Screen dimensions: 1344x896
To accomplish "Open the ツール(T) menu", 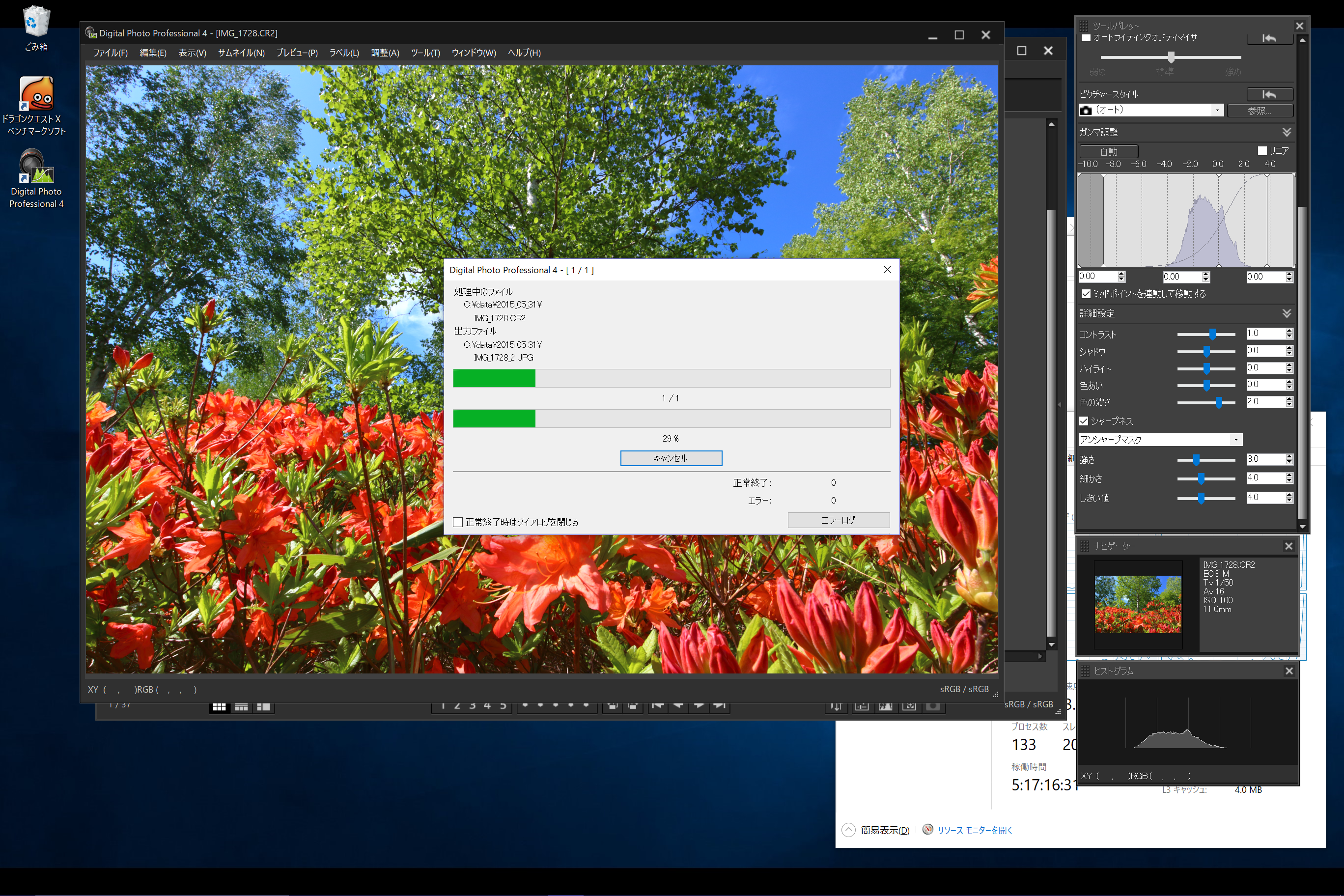I will click(x=425, y=53).
